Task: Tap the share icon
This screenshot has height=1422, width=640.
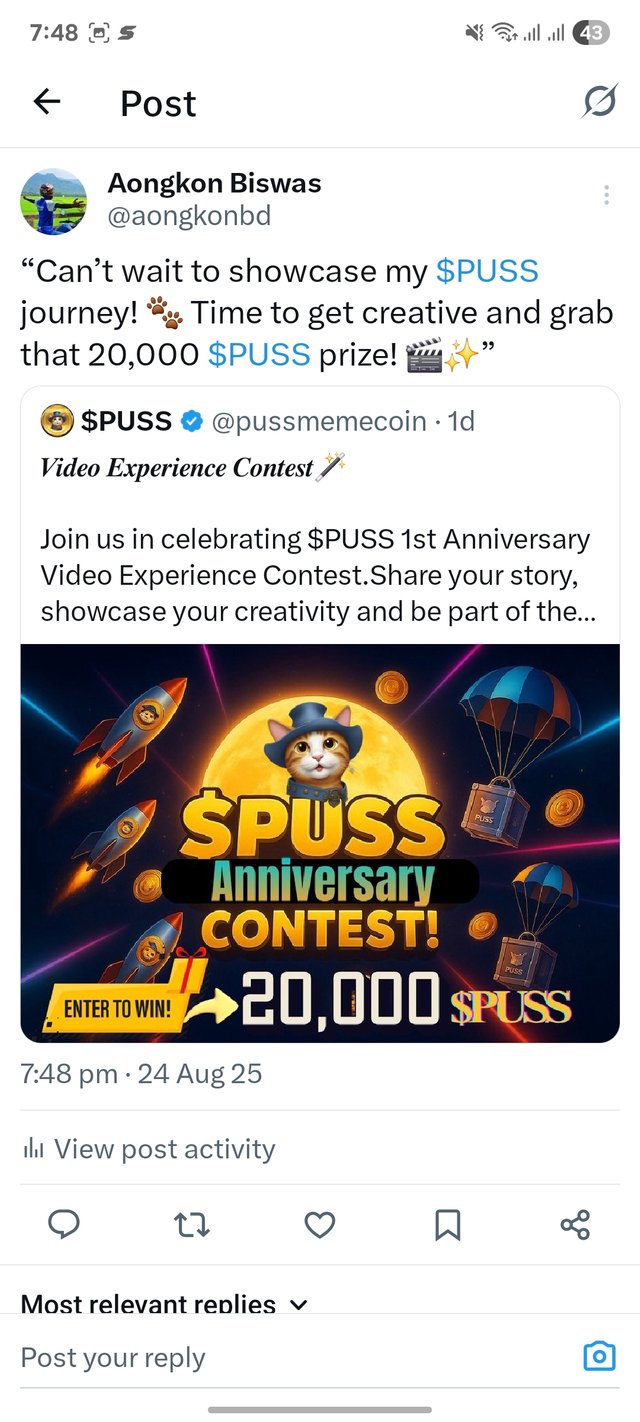Action: coord(575,1224)
